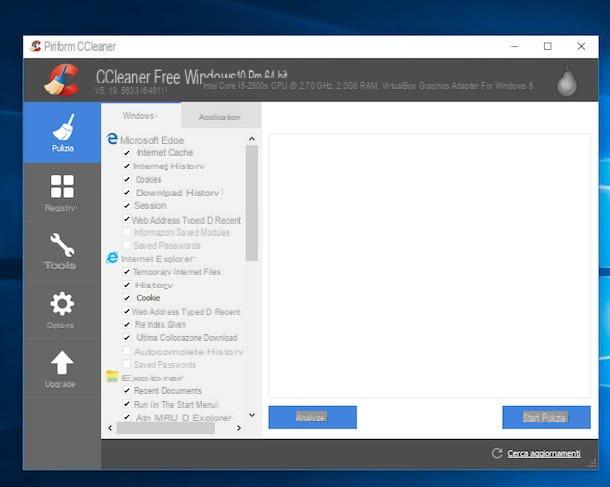The height and width of the screenshot is (487, 610).
Task: Uncheck Ultima Collocazione Download
Action: 127,338
